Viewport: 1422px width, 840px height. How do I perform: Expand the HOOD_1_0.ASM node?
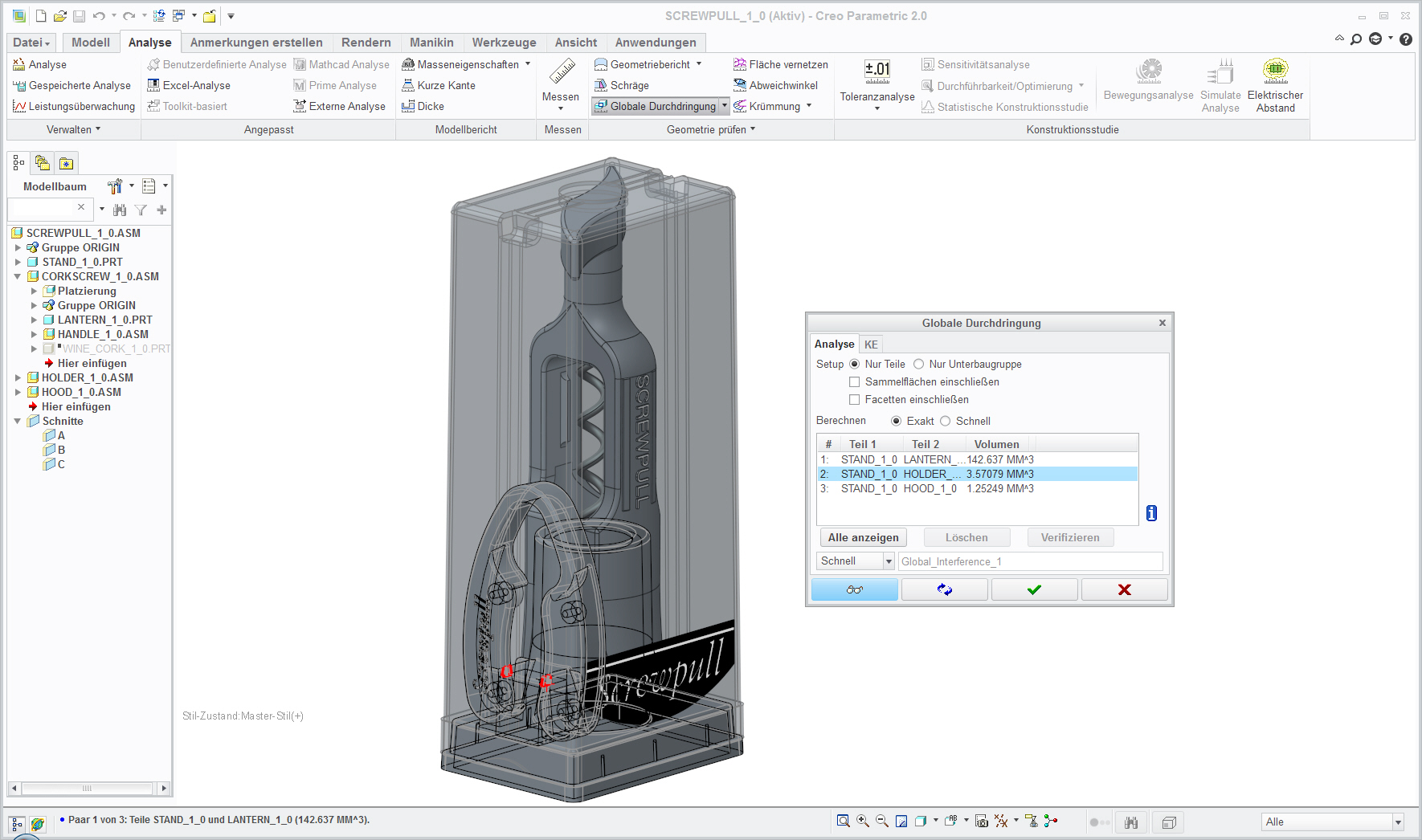click(18, 392)
